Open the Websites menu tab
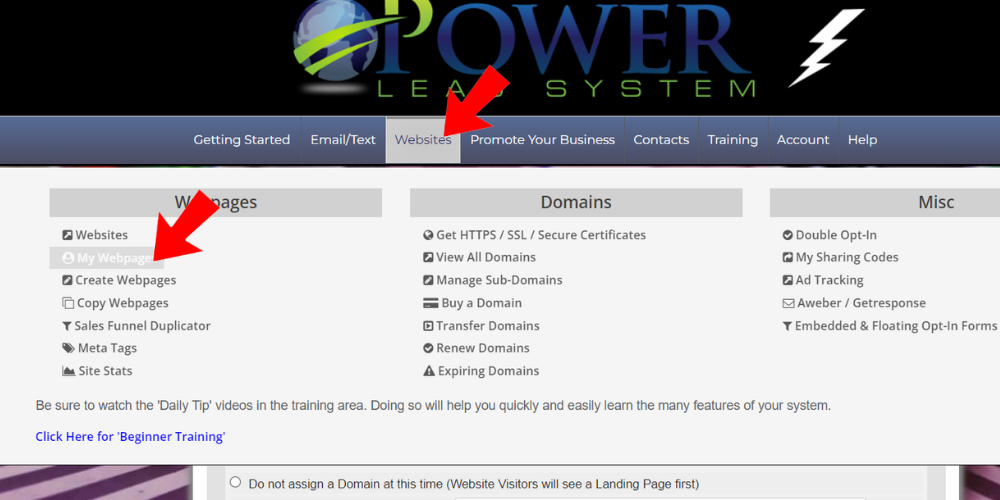Viewport: 1000px width, 500px height. pos(423,140)
